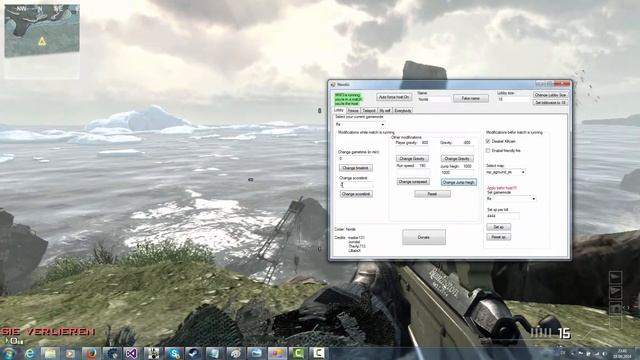
Task: Click the Reset xp button
Action: [x=498, y=237]
